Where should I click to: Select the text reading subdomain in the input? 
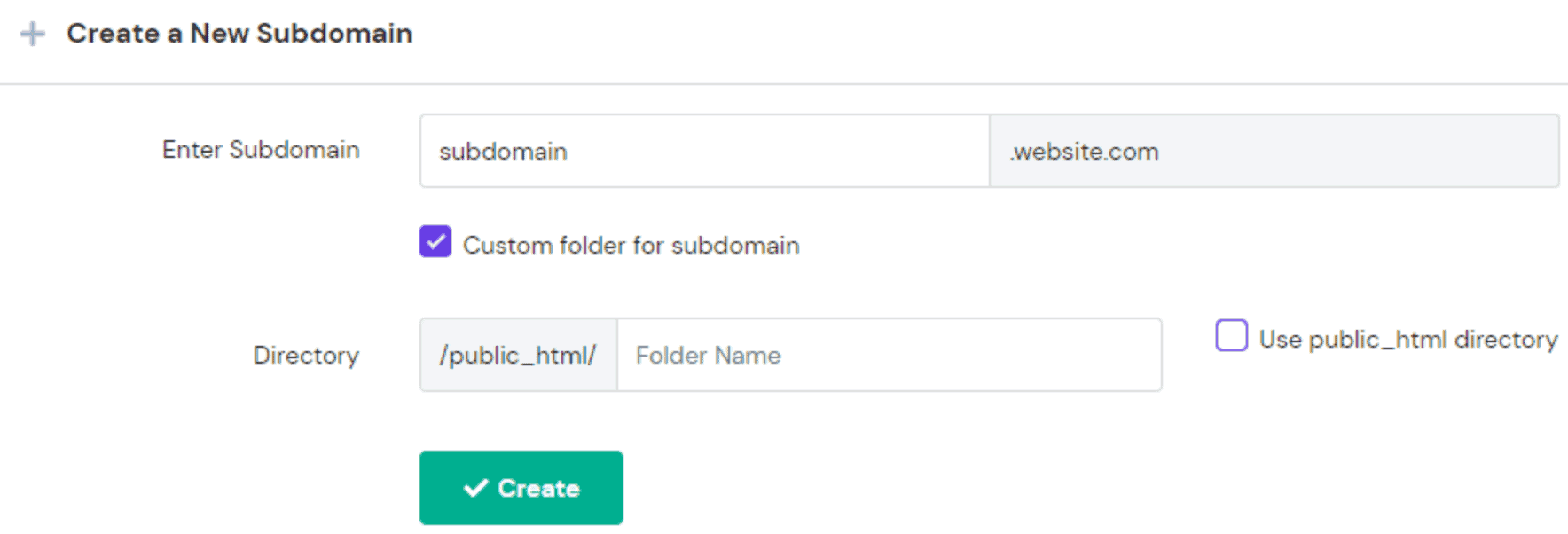pos(503,151)
